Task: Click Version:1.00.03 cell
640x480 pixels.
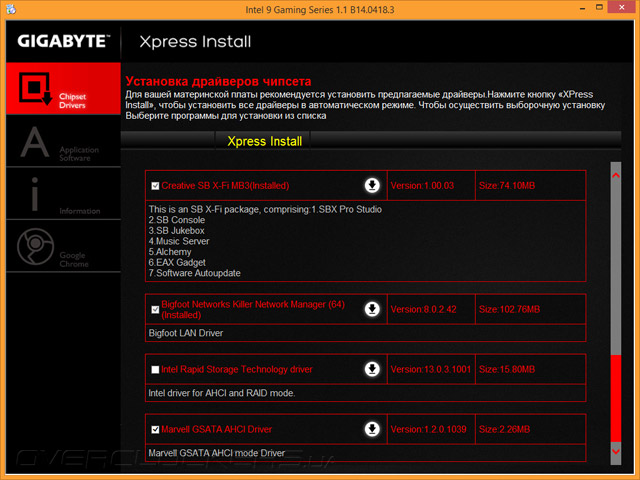Action: pos(431,186)
